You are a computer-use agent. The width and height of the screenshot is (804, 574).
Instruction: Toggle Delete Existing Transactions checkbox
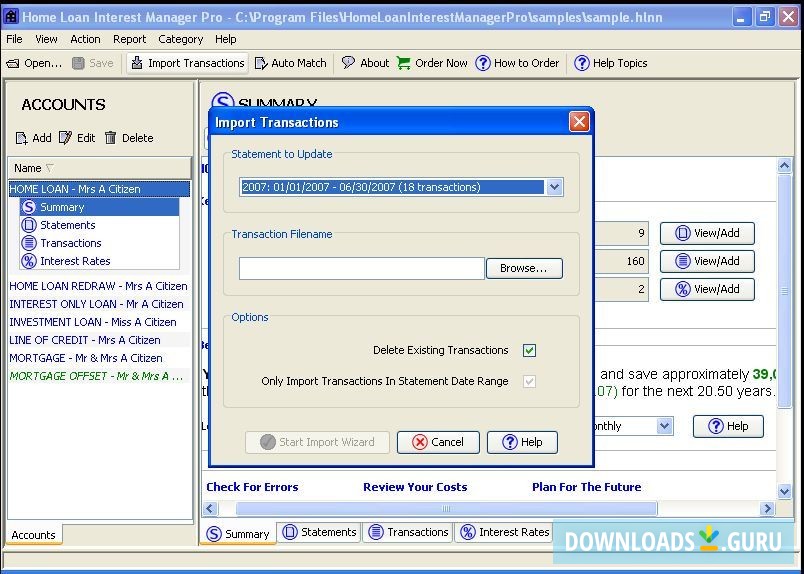(529, 350)
